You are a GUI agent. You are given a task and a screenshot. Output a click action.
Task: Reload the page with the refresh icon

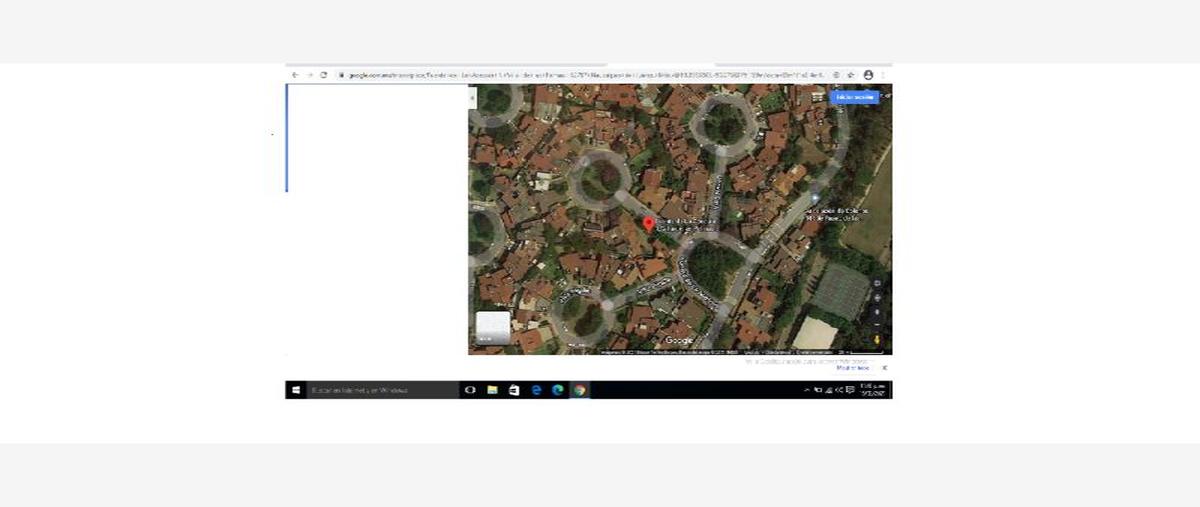pos(324,75)
